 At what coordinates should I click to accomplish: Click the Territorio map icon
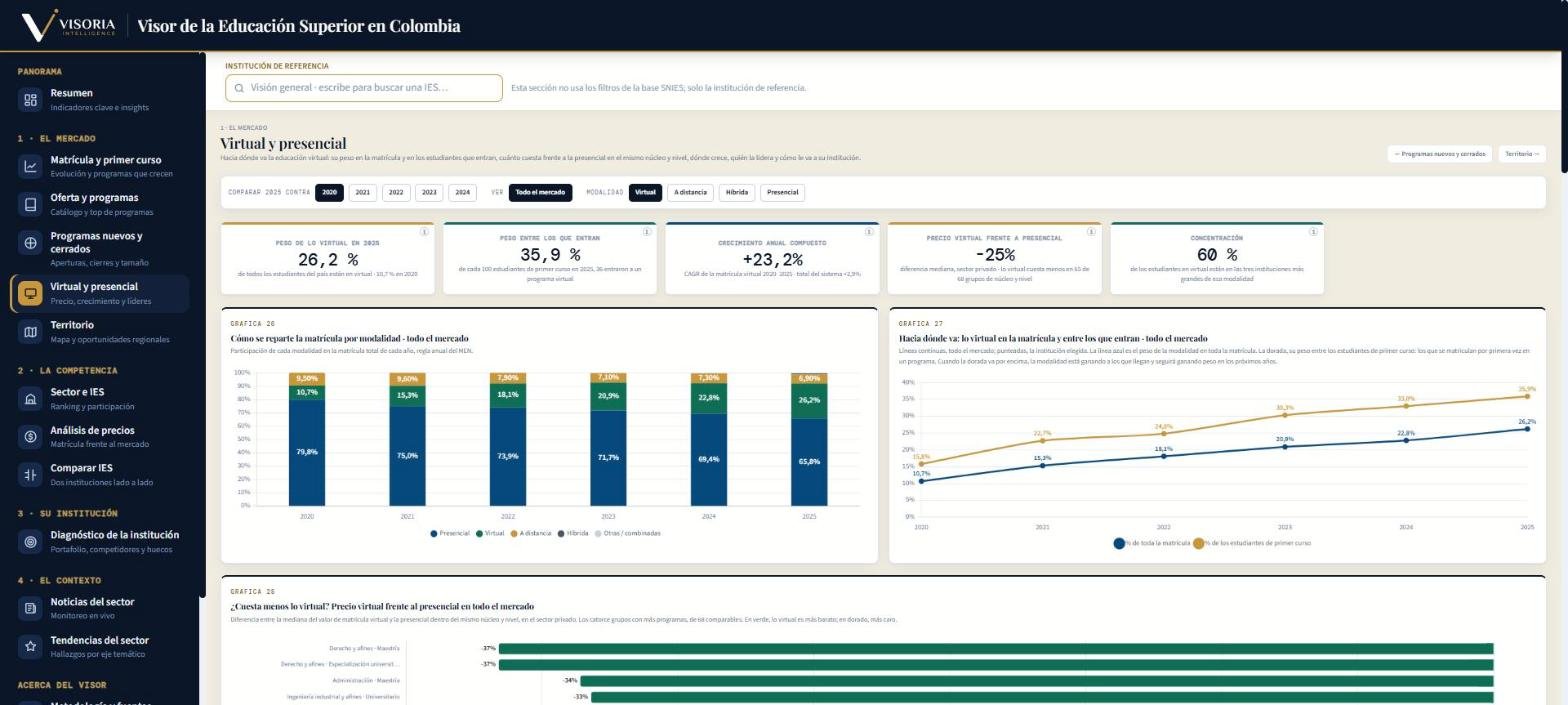pos(30,332)
